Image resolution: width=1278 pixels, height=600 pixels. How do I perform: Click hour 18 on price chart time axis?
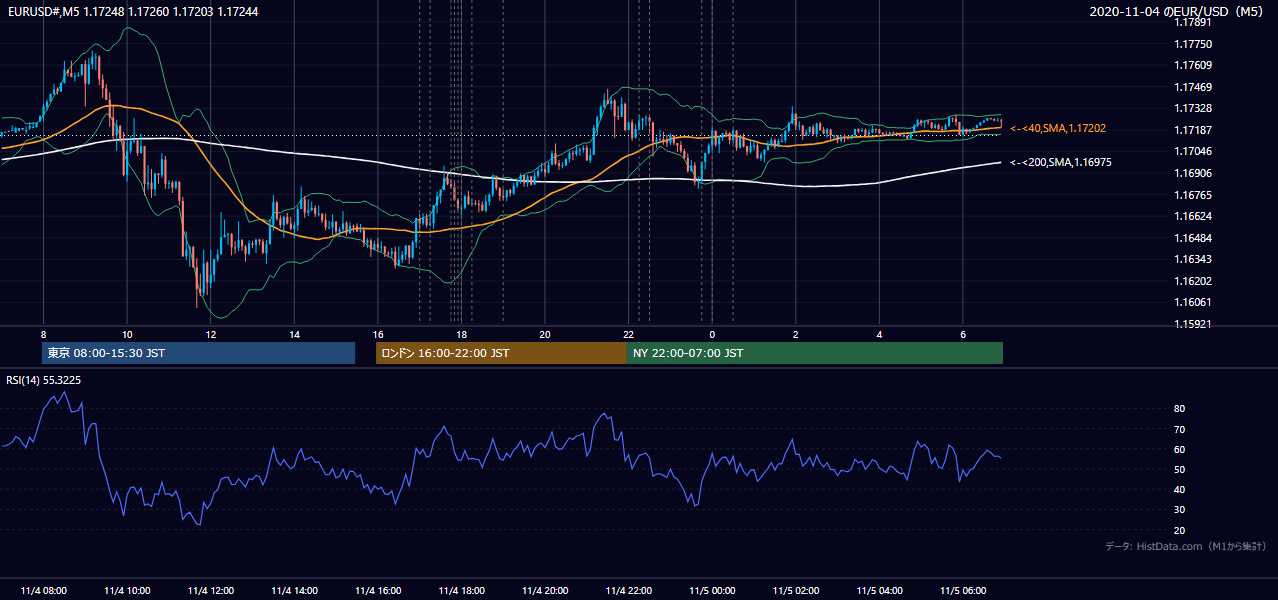(462, 334)
